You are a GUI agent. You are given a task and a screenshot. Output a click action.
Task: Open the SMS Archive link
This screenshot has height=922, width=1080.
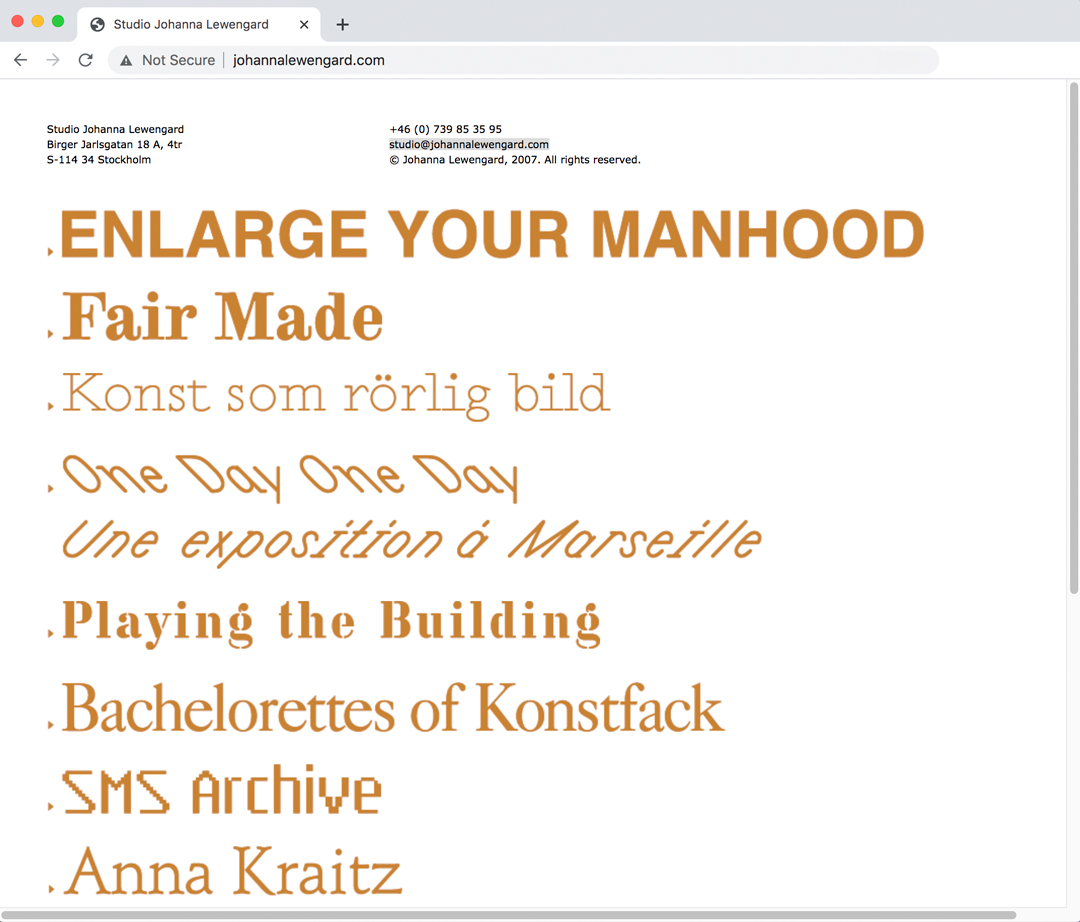222,790
